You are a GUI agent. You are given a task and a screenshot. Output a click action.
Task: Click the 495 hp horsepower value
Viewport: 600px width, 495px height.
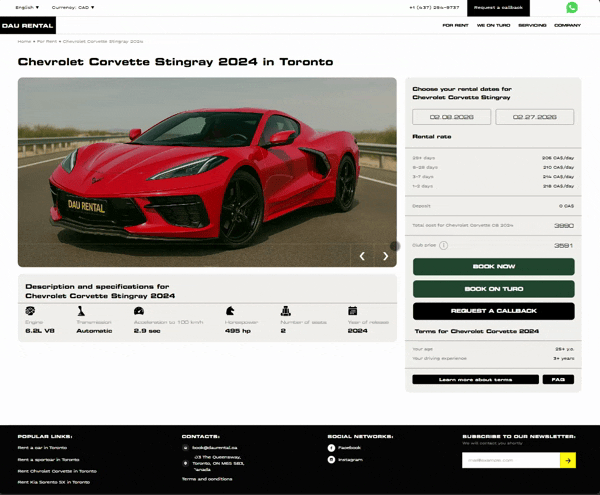click(238, 331)
